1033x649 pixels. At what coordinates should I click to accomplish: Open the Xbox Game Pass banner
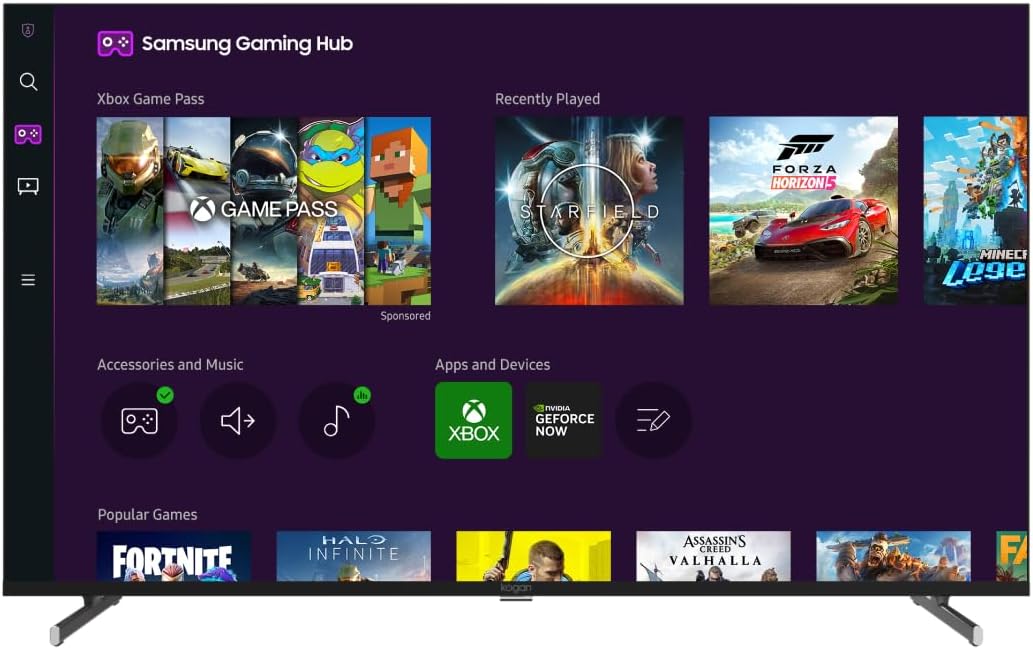click(x=264, y=211)
